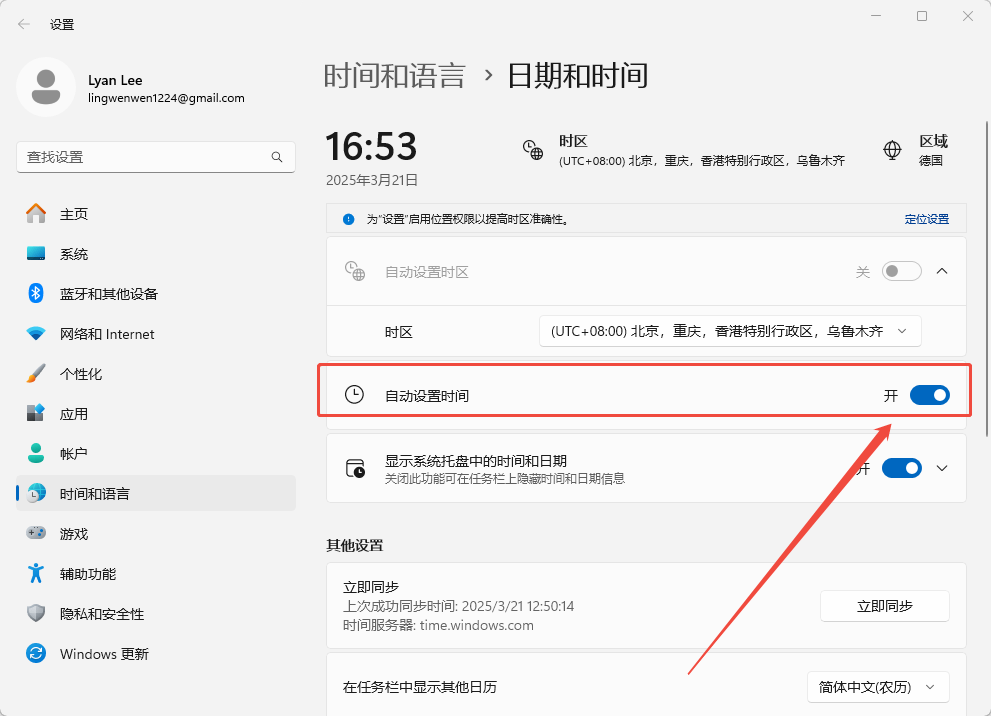
Task: Open the user profile avatar picture
Action: 46,87
